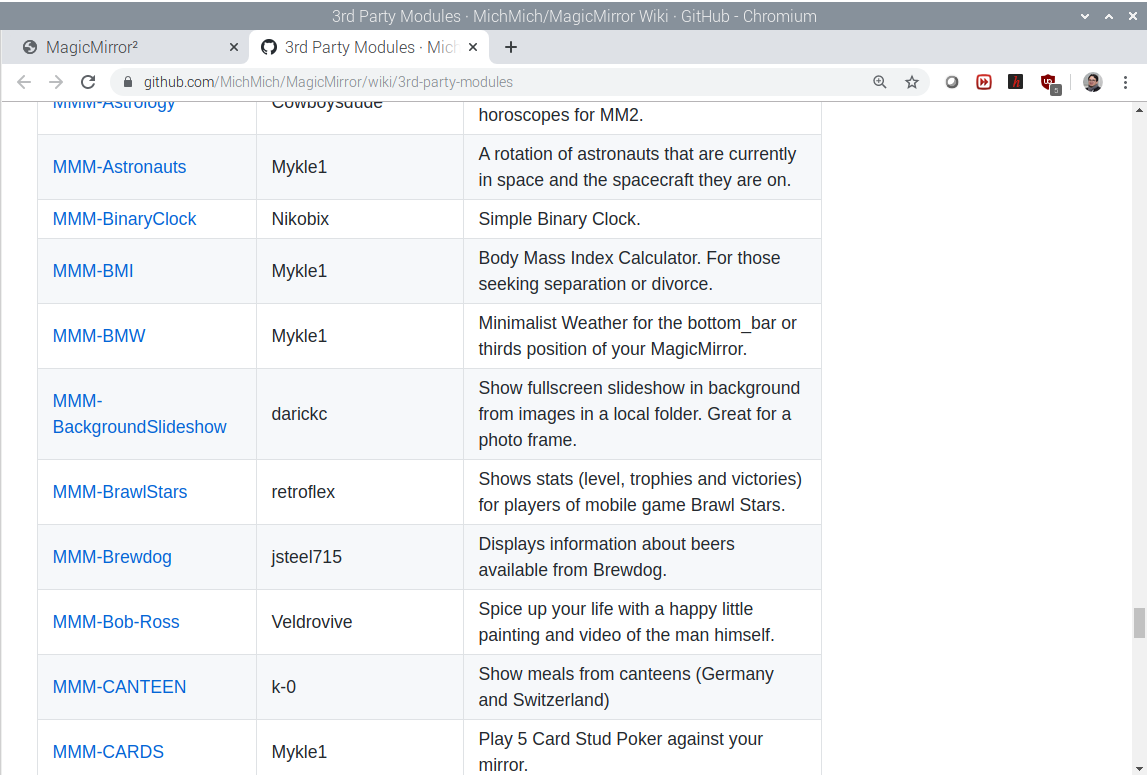Click the Body Mass Index Calculator description
The image size is (1147, 777).
pos(629,271)
